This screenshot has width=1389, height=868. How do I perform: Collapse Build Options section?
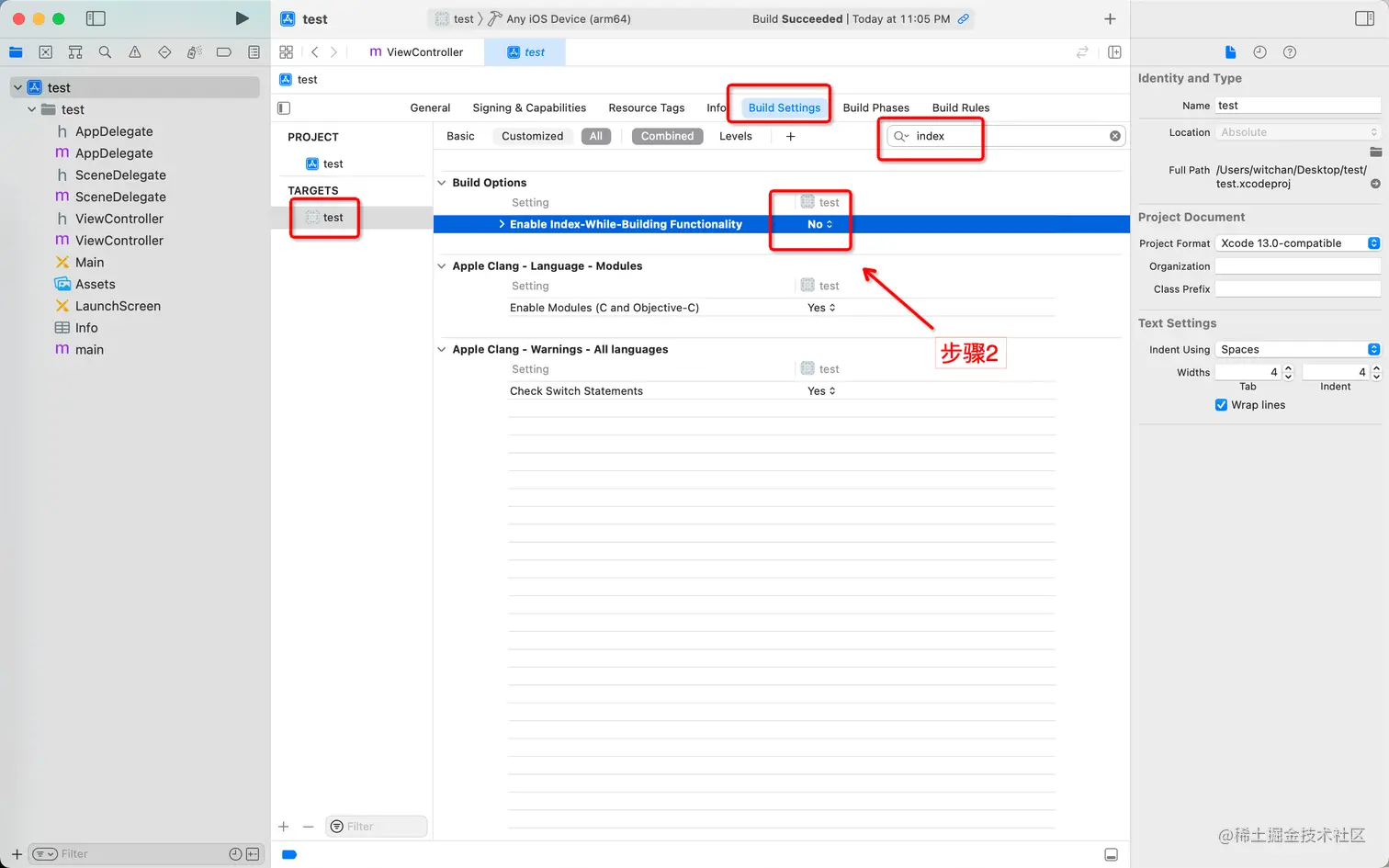[x=442, y=183]
